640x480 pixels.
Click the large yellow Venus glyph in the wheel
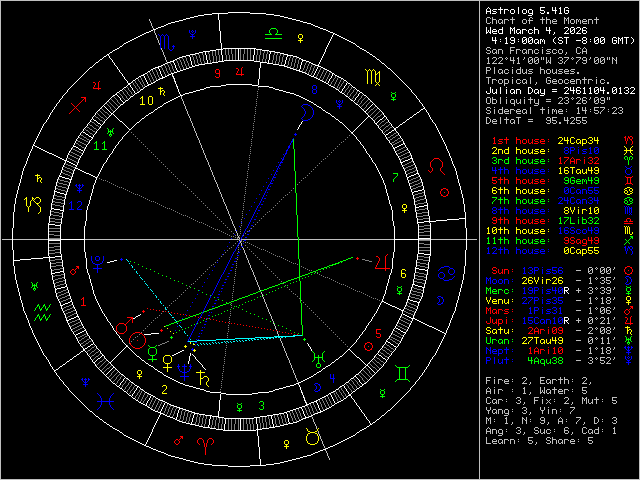167,363
